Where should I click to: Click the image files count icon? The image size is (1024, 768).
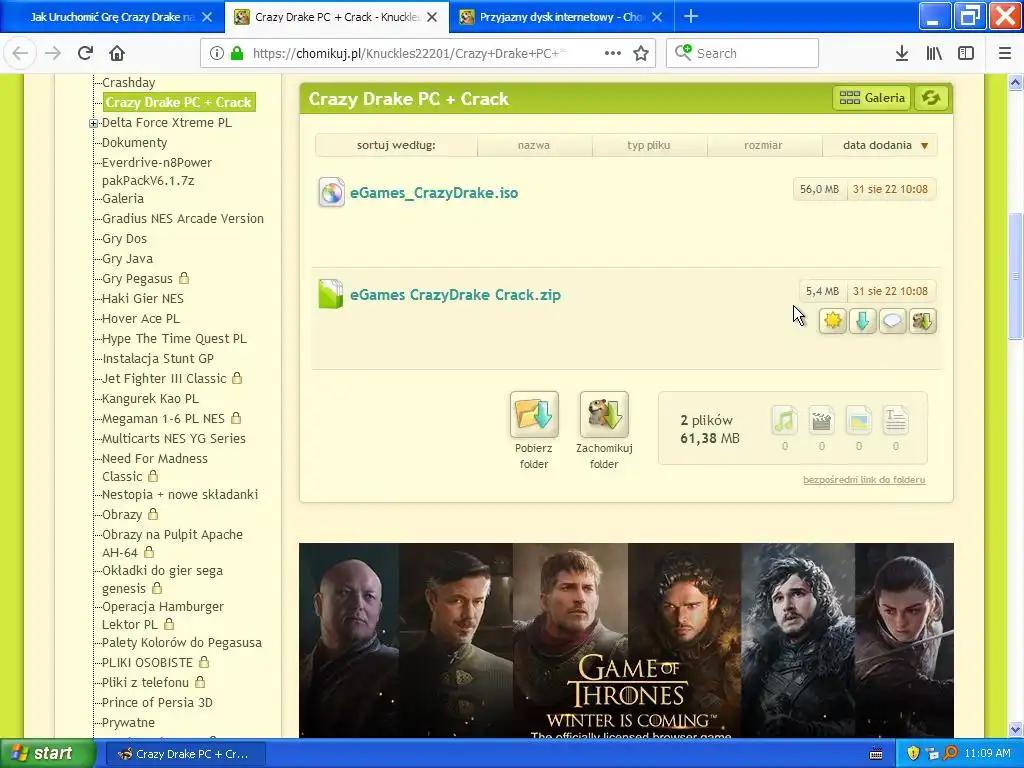pyautogui.click(x=859, y=421)
